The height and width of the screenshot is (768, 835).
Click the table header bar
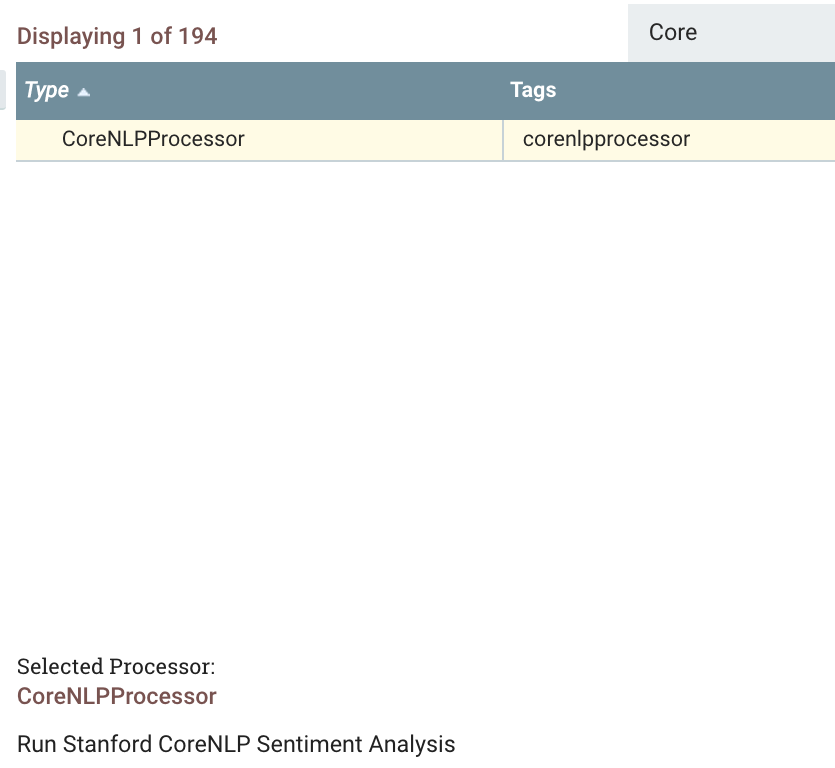pyautogui.click(x=300, y=90)
